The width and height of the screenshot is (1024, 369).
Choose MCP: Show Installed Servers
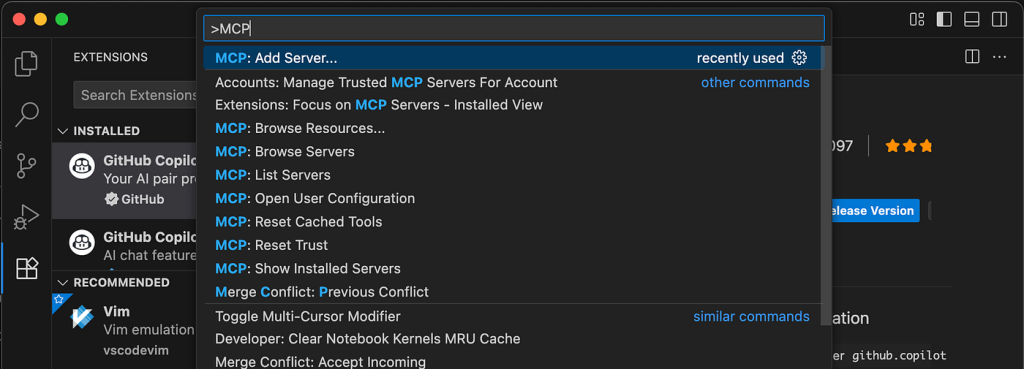pyautogui.click(x=513, y=268)
